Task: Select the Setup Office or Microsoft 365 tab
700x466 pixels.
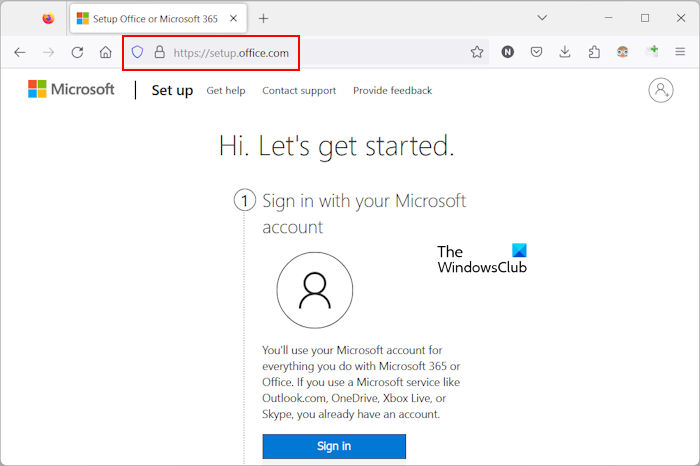Action: pyautogui.click(x=158, y=18)
